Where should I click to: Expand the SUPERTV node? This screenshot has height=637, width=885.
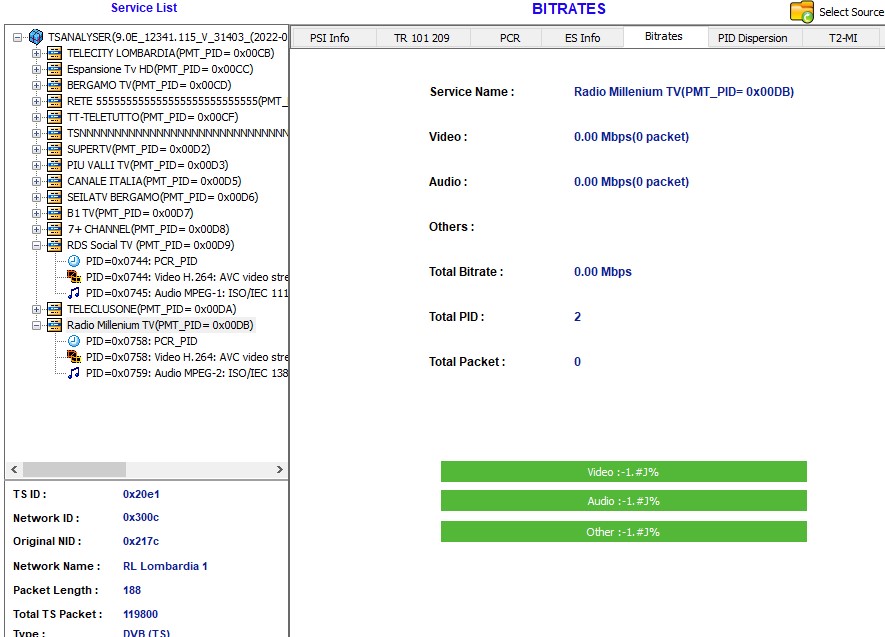37,149
